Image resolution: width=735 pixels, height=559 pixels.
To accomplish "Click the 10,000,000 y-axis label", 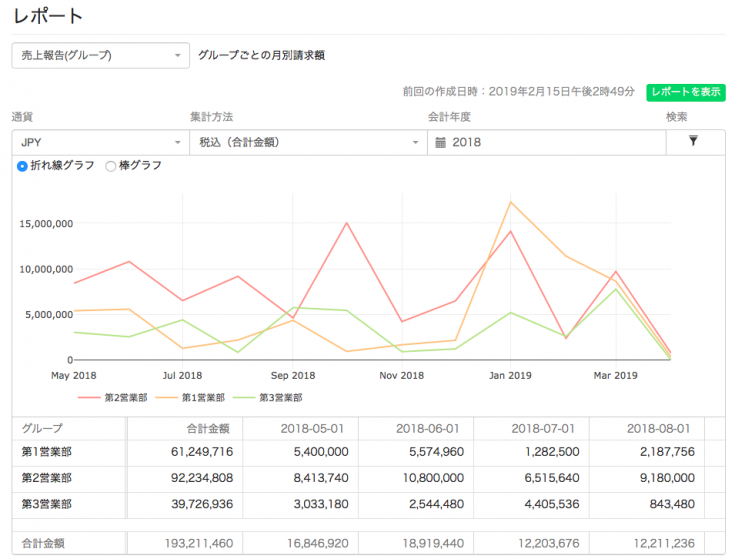I will (46, 269).
